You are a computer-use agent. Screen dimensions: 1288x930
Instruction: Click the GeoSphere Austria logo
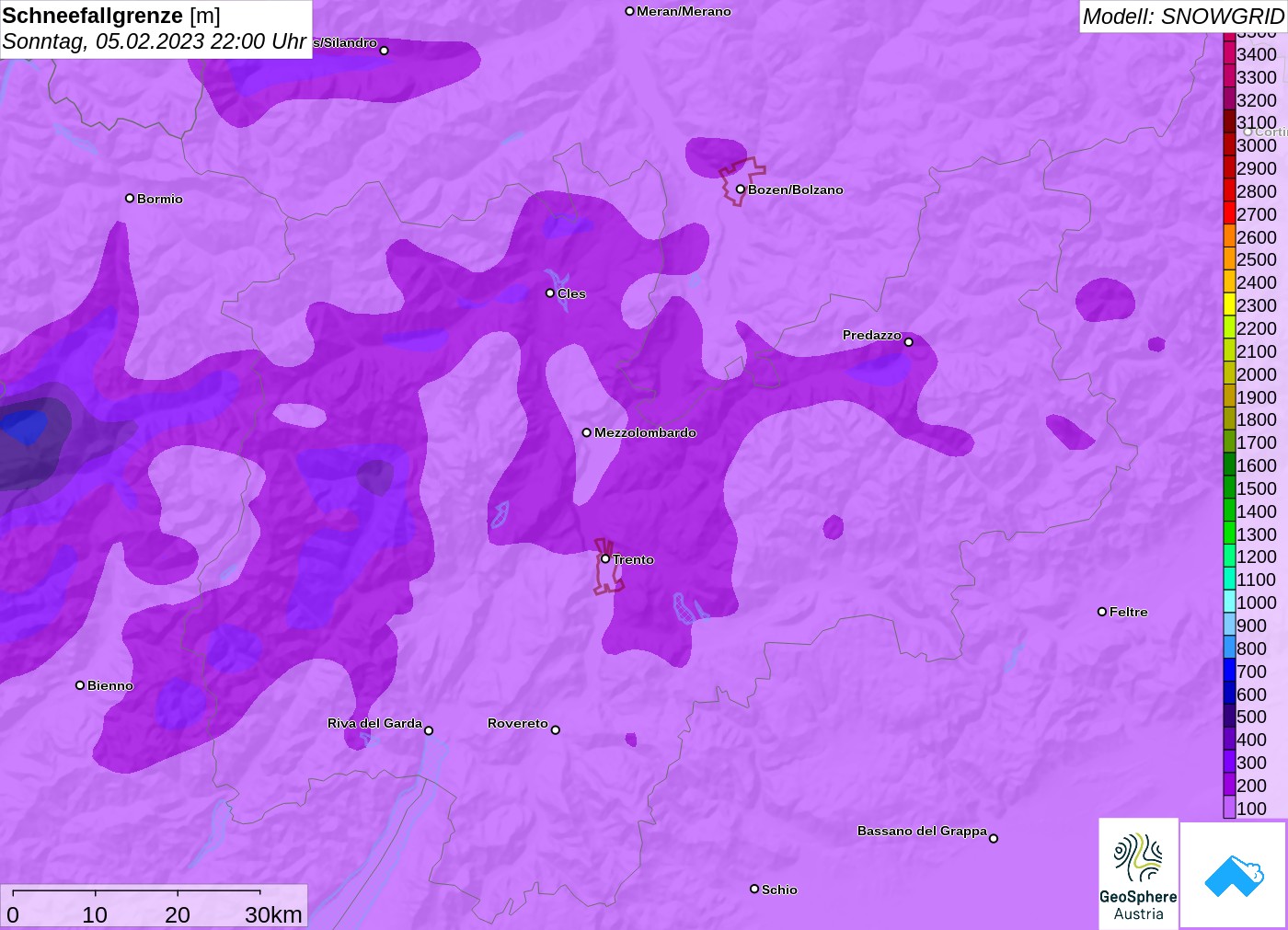(1138, 874)
